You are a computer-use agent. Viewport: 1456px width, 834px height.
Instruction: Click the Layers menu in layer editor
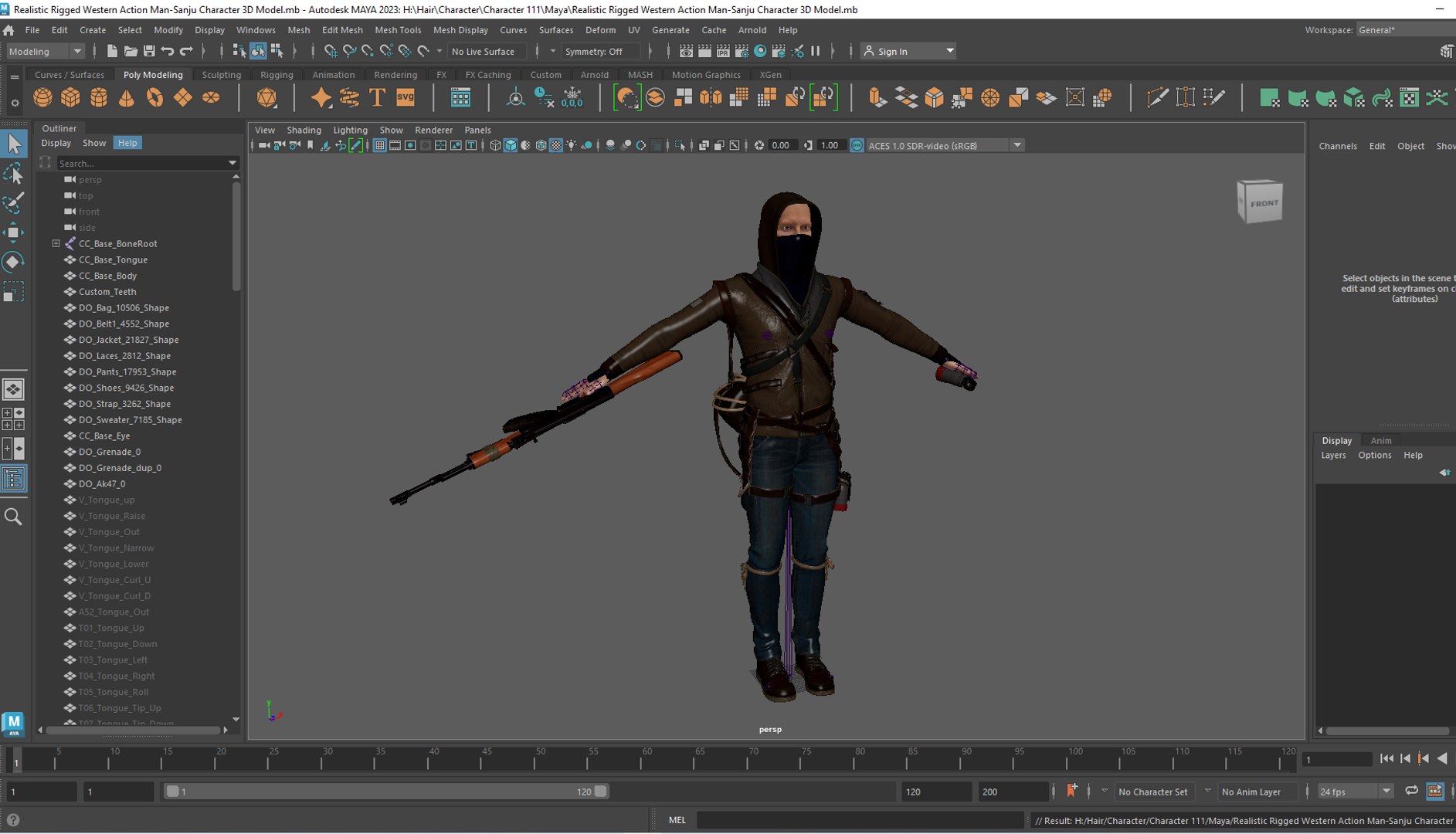[x=1333, y=455]
